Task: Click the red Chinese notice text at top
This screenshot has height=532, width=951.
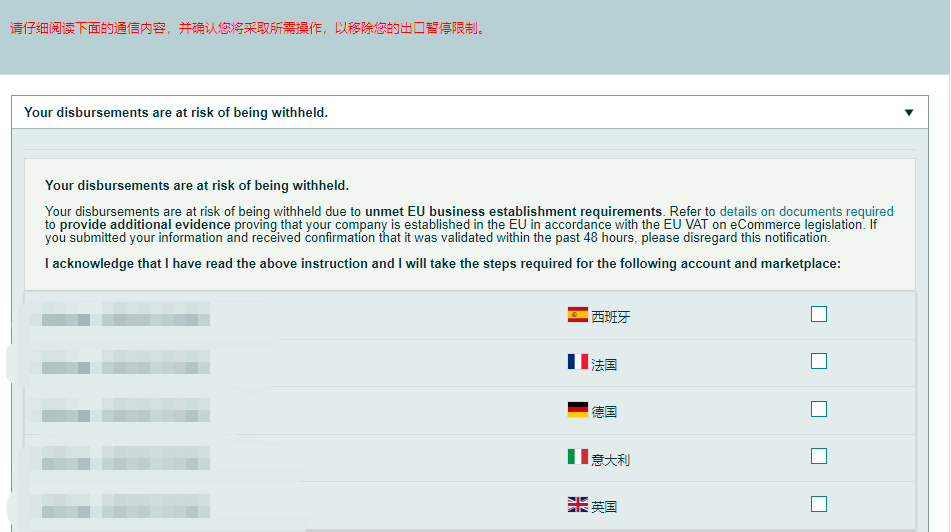Action: pyautogui.click(x=249, y=28)
